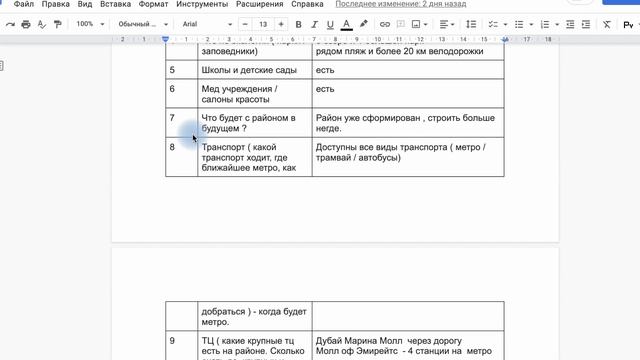Open the zoom 100% dropdown

coord(90,24)
